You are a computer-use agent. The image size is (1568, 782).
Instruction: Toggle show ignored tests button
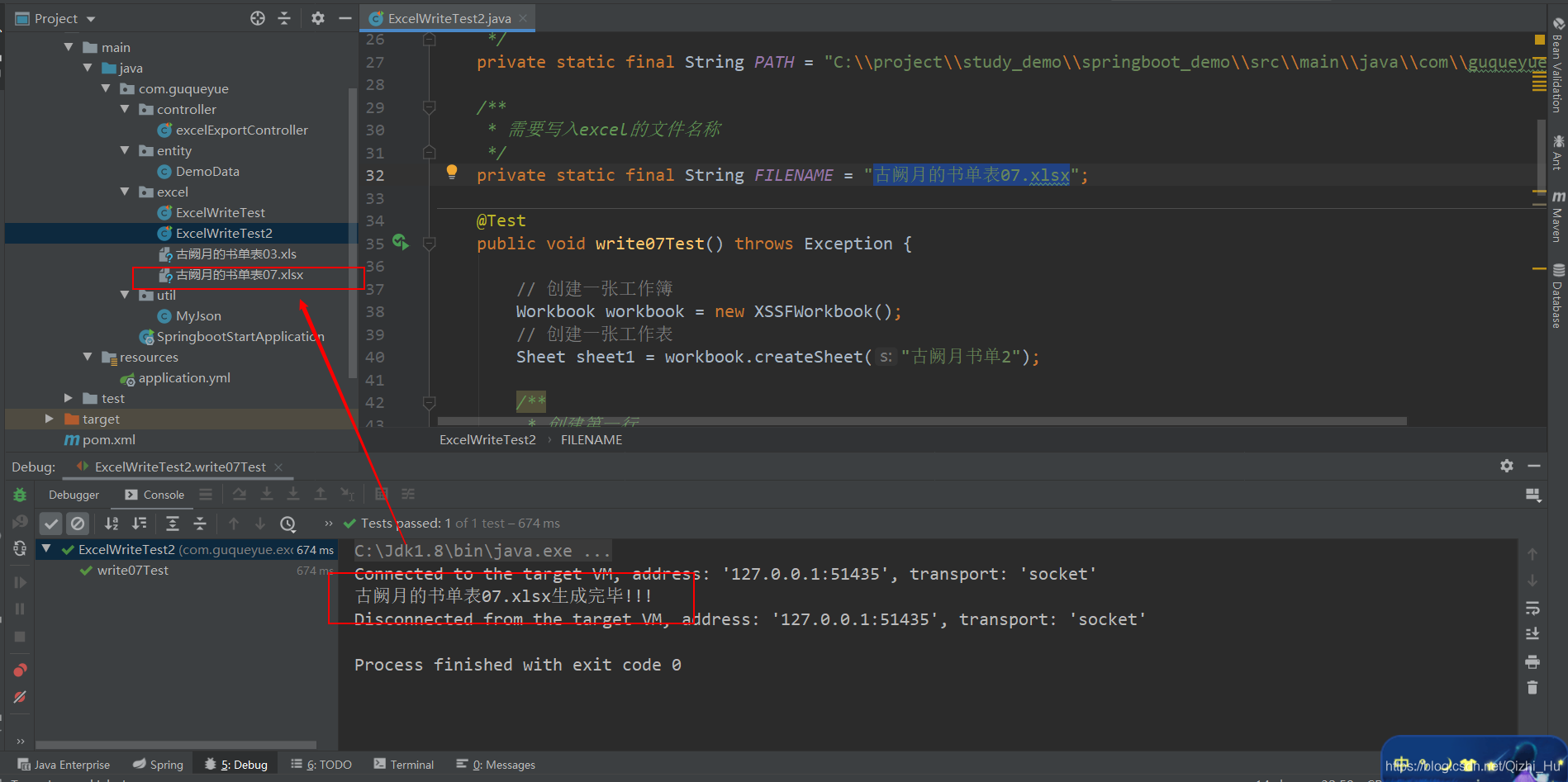coord(78,524)
